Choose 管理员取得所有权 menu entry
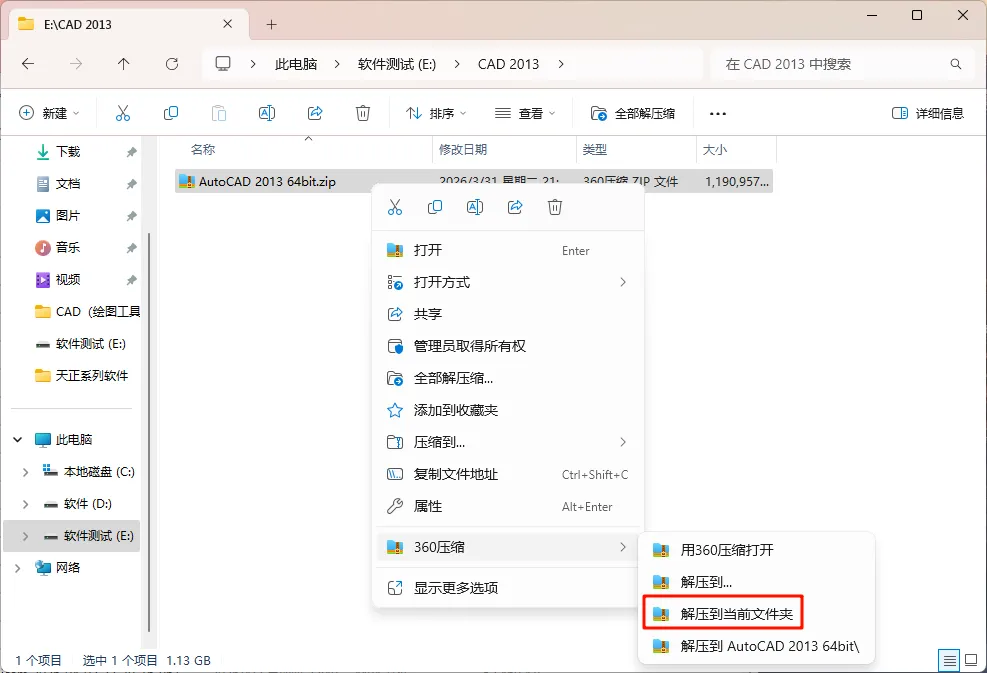 click(x=507, y=346)
